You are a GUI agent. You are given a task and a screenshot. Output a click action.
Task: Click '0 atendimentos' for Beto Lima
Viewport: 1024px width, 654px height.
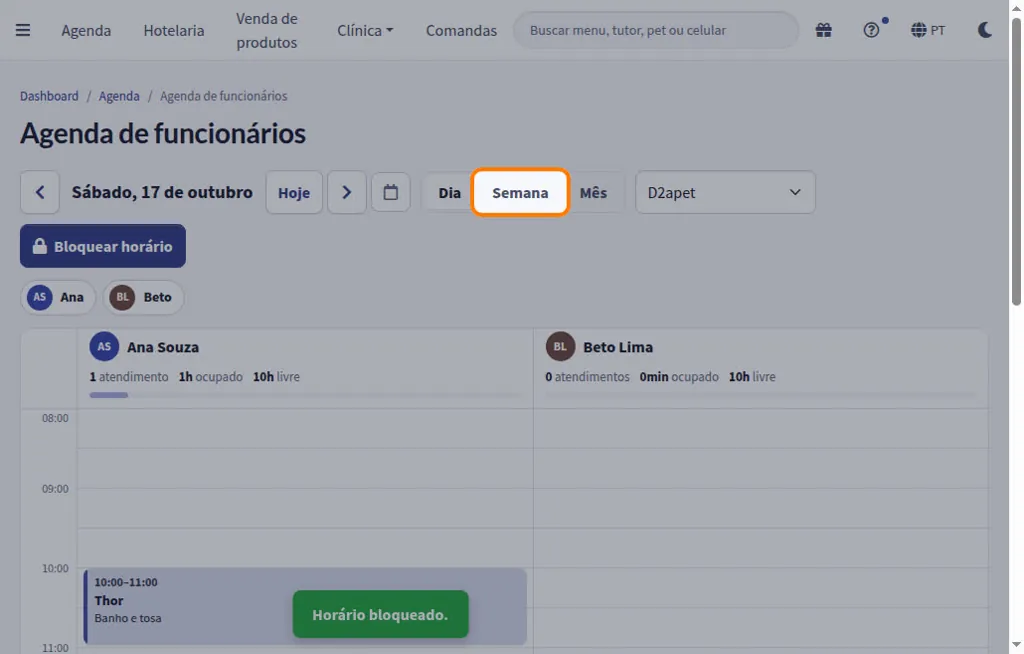pyautogui.click(x=587, y=377)
